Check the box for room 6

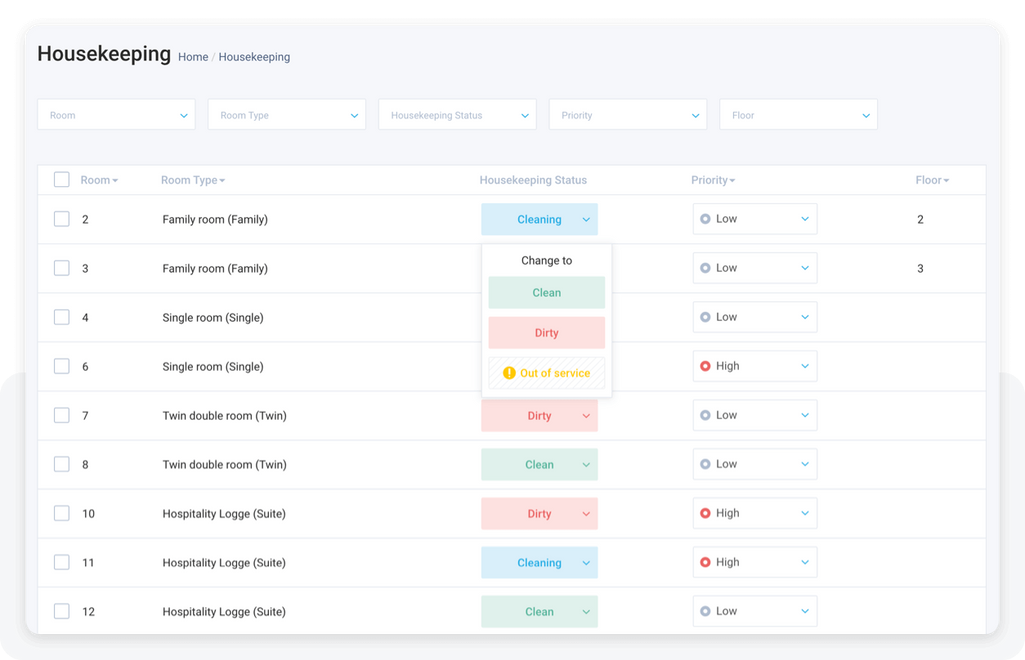coord(61,366)
